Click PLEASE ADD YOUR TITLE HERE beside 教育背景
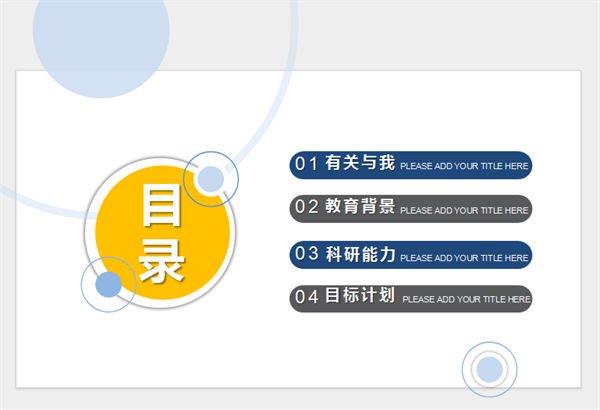Image resolution: width=600 pixels, height=410 pixels. [464, 211]
